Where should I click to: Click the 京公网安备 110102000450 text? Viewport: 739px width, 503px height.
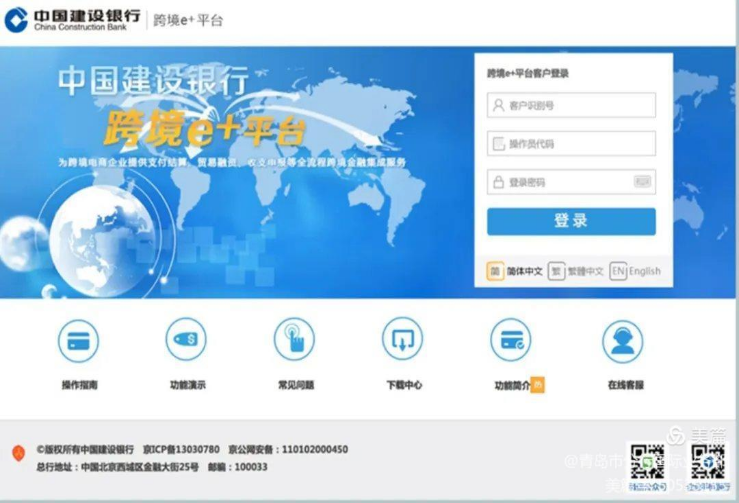coord(288,449)
